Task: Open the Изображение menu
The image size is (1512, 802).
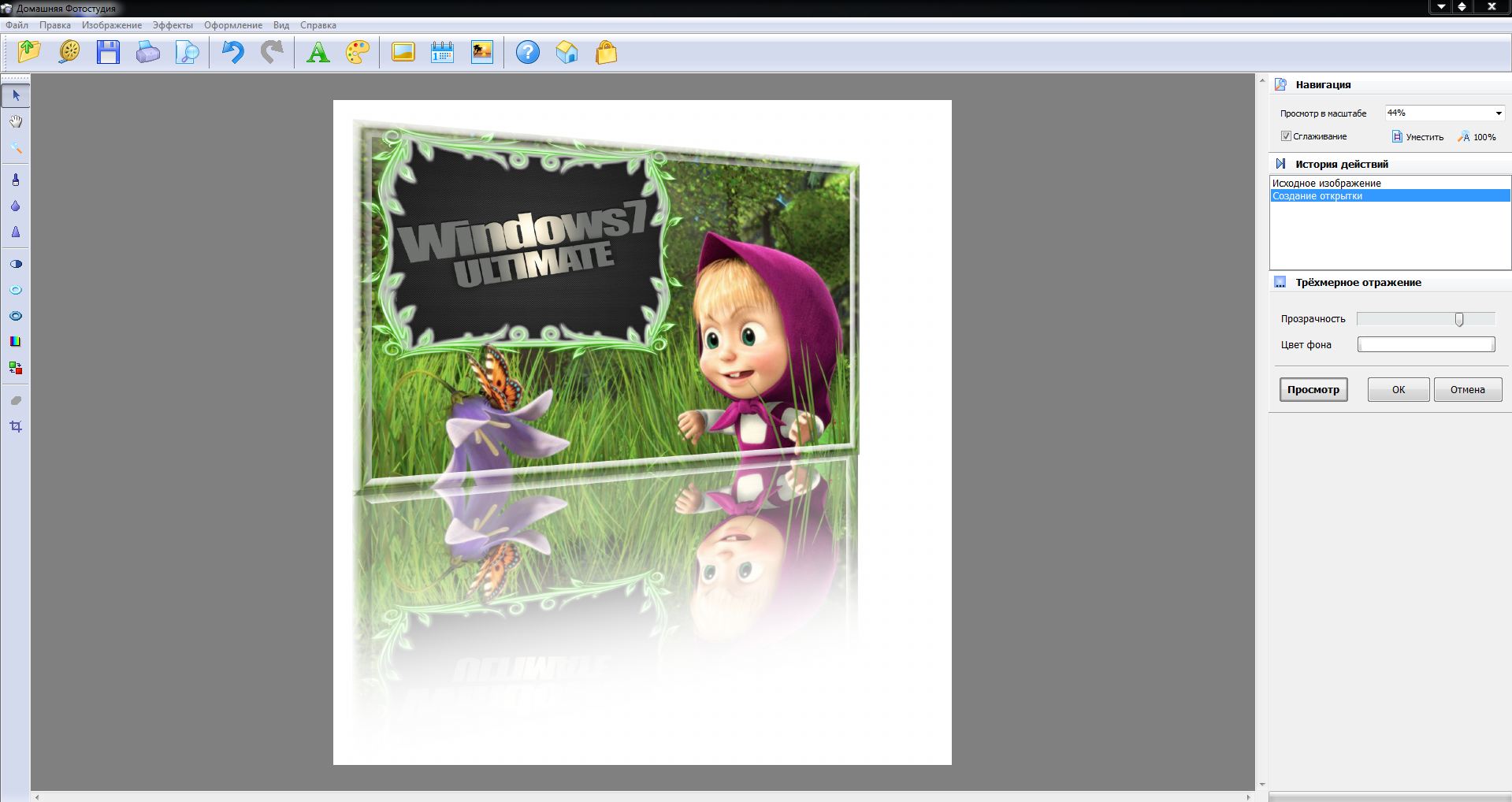Action: point(112,25)
